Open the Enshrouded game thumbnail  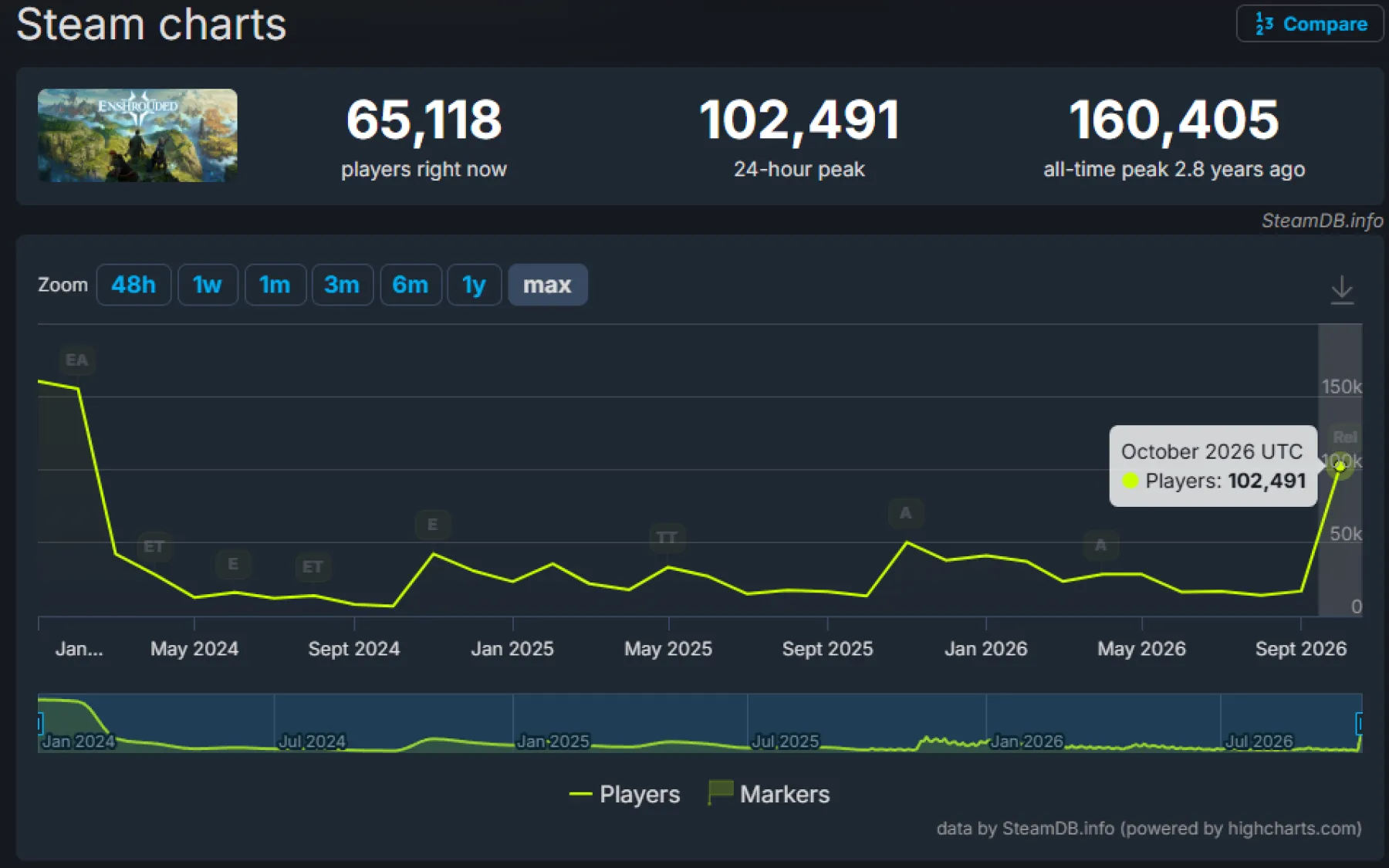pyautogui.click(x=137, y=135)
